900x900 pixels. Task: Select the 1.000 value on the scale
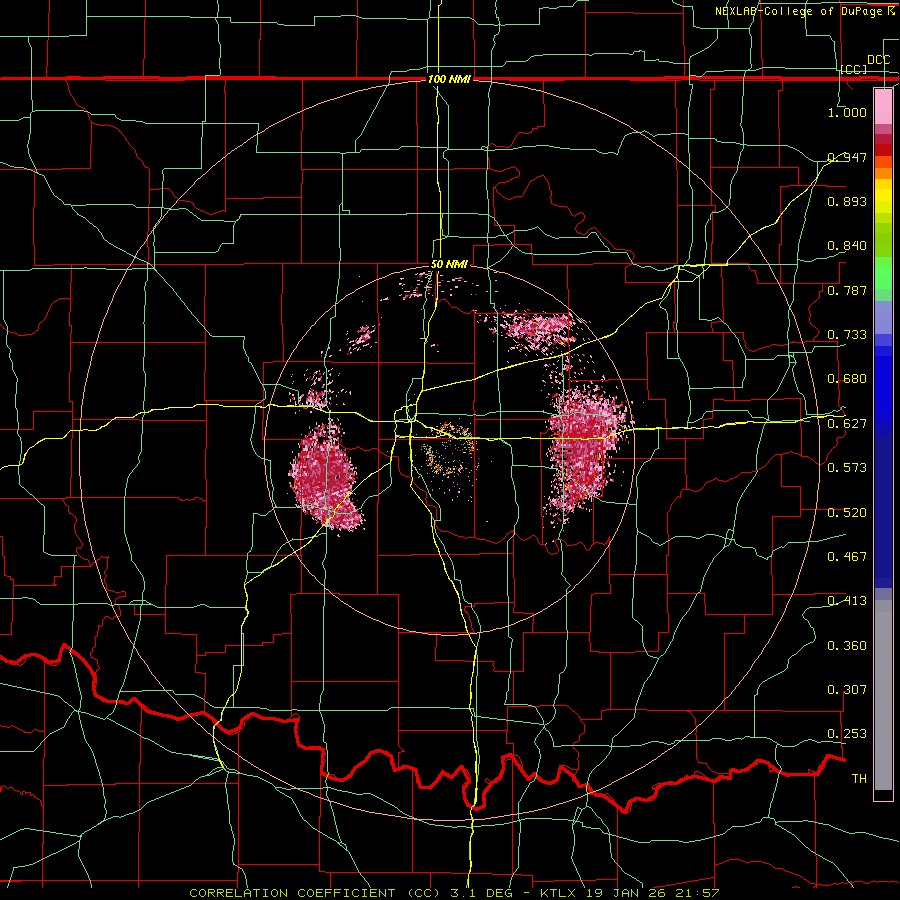pyautogui.click(x=847, y=112)
